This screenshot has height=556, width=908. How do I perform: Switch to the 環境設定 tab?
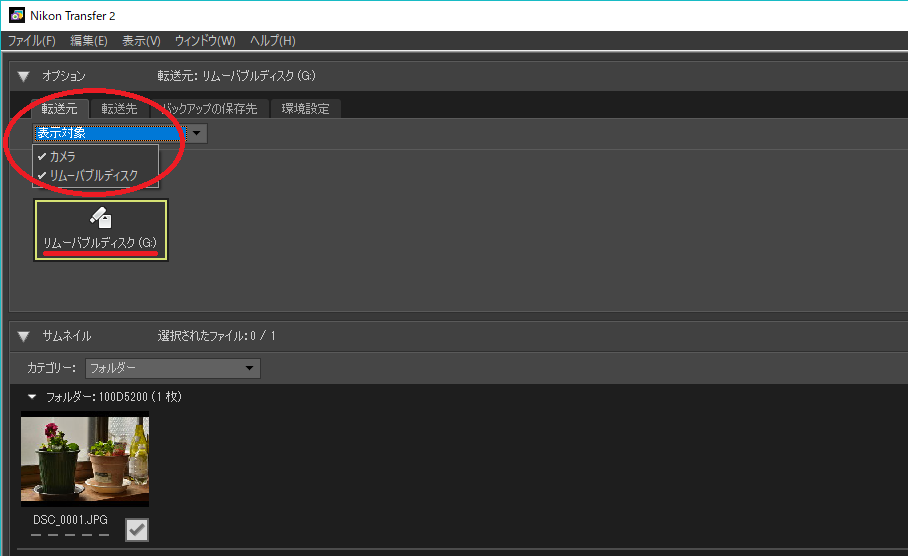(x=305, y=108)
